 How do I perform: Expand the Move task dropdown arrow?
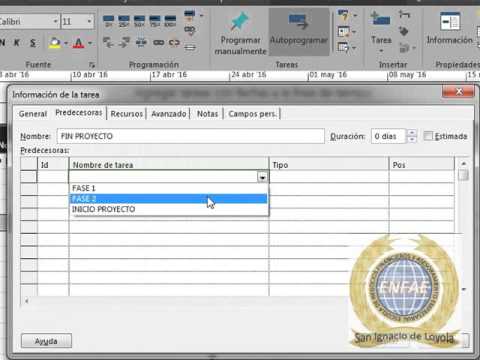click(x=354, y=32)
